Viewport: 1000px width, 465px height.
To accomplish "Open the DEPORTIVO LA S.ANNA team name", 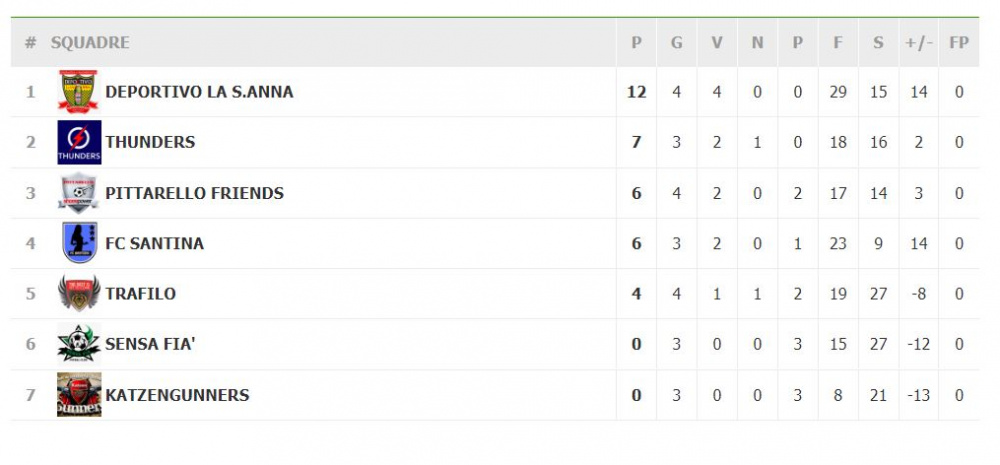I will [x=199, y=92].
